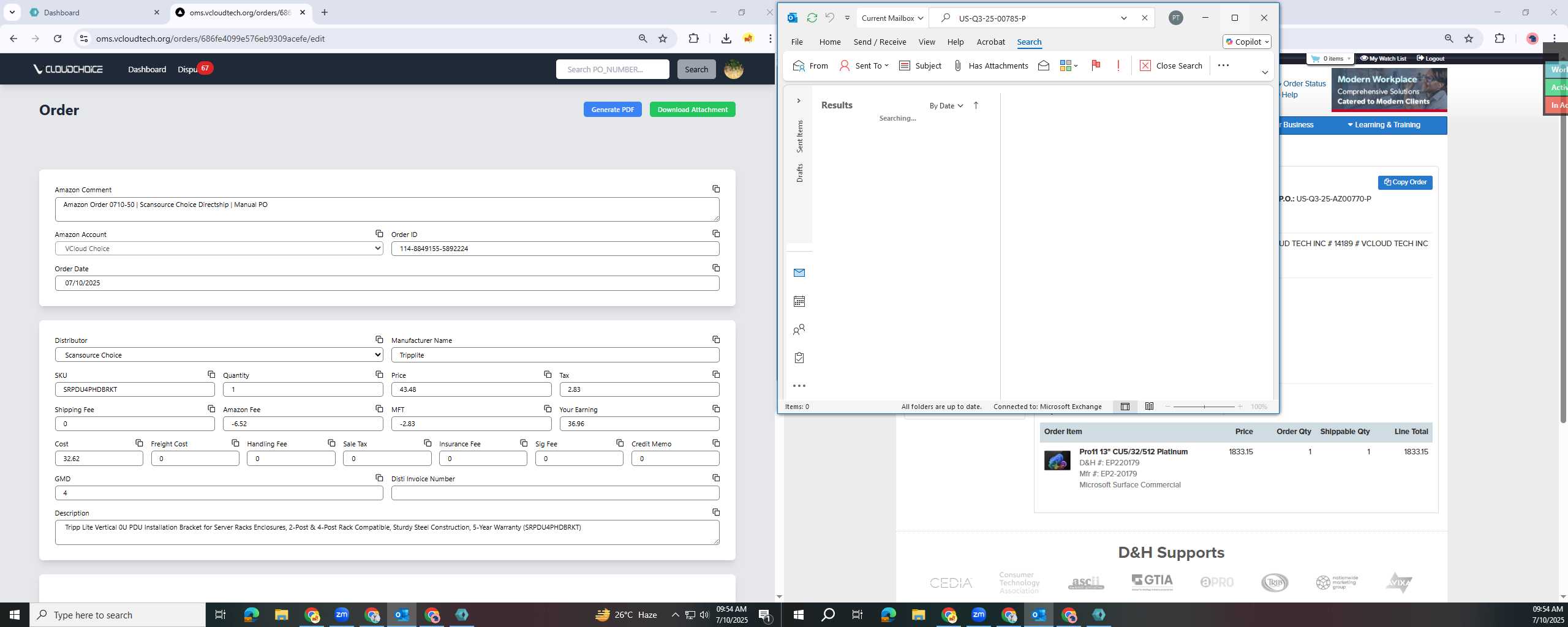Click Close Search in Outlook
This screenshot has width=1568, height=627.
[1171, 66]
